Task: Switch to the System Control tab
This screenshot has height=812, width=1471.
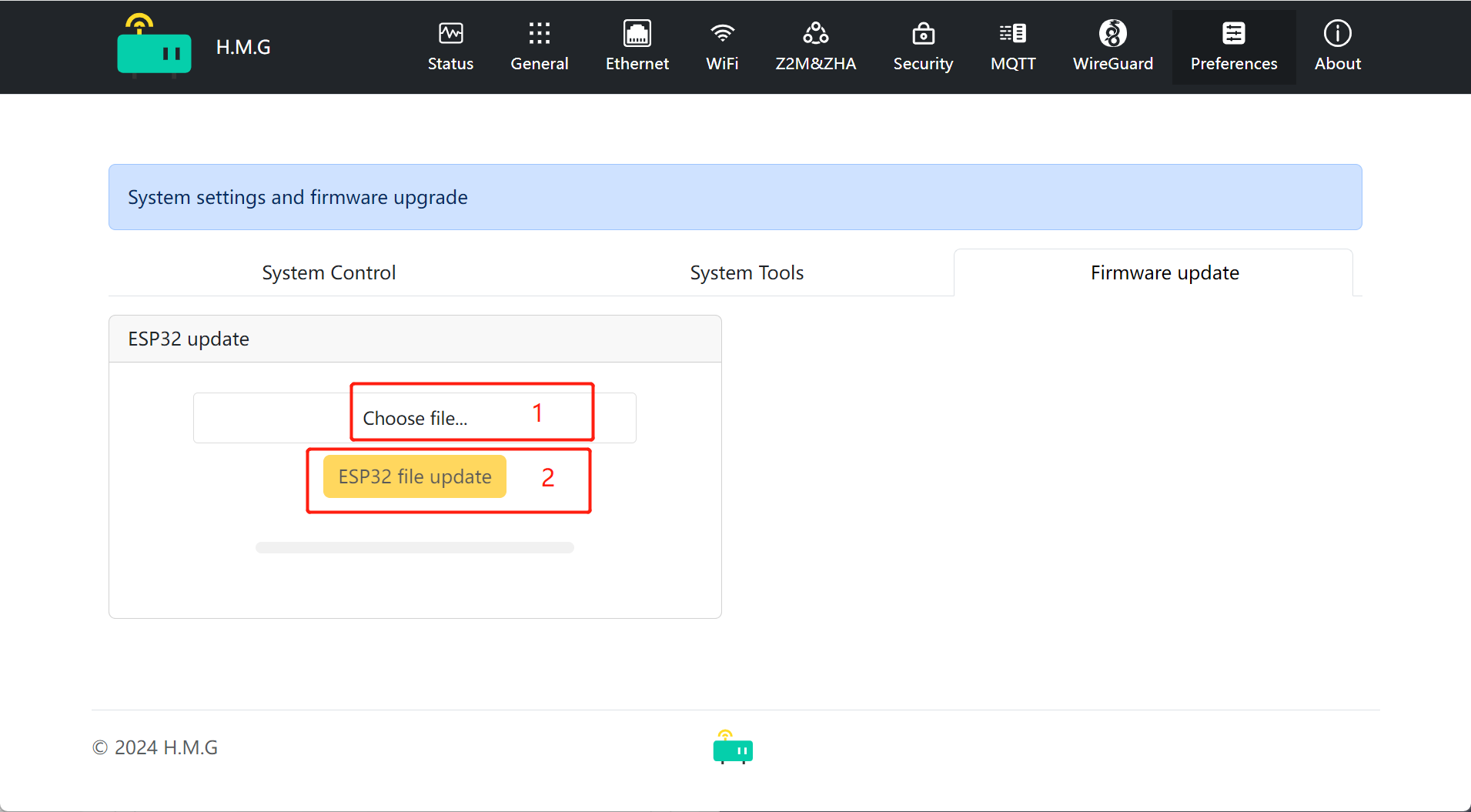Action: 329,272
